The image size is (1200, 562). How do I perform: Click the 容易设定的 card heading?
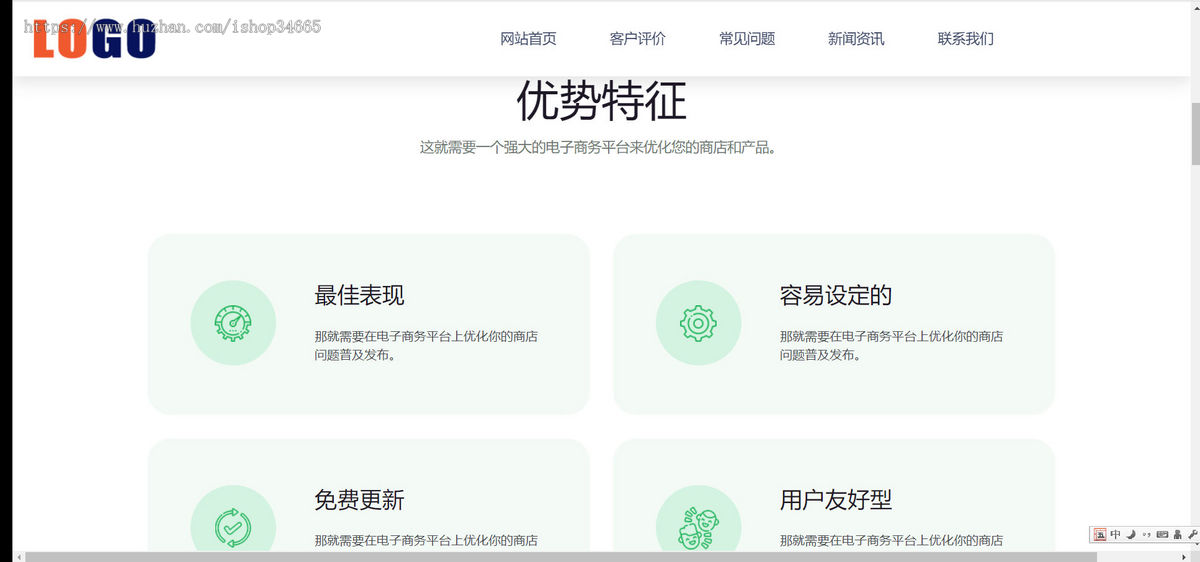836,296
